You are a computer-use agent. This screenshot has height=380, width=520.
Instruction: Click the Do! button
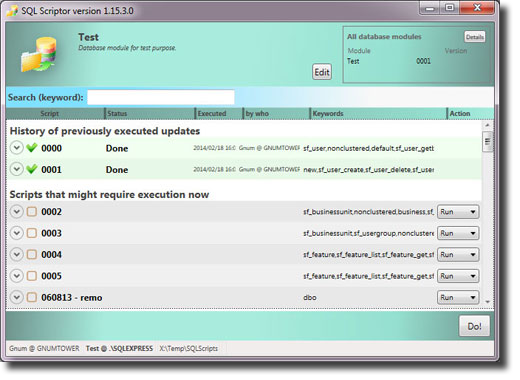pyautogui.click(x=474, y=326)
